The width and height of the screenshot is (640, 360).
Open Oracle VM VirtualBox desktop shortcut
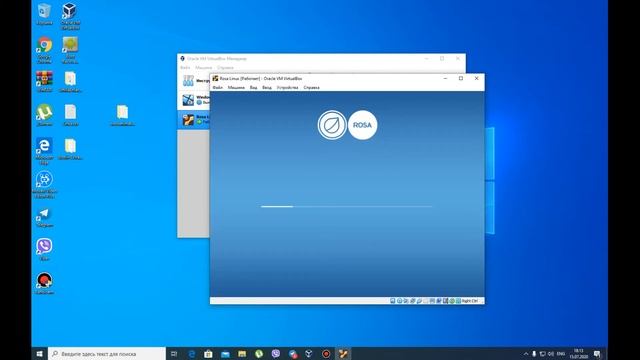click(70, 16)
